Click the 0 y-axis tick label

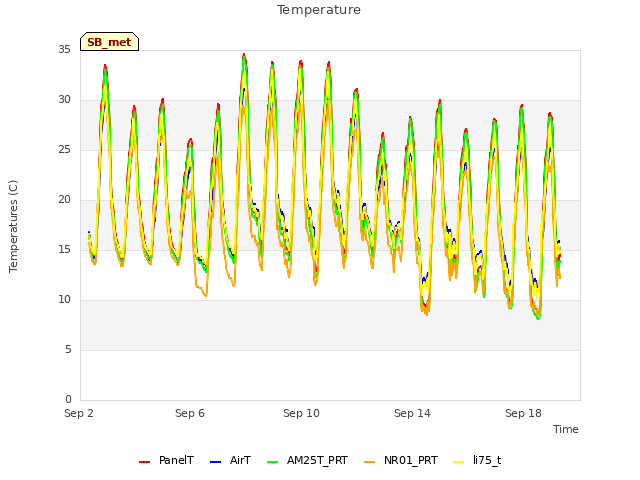coord(68,399)
